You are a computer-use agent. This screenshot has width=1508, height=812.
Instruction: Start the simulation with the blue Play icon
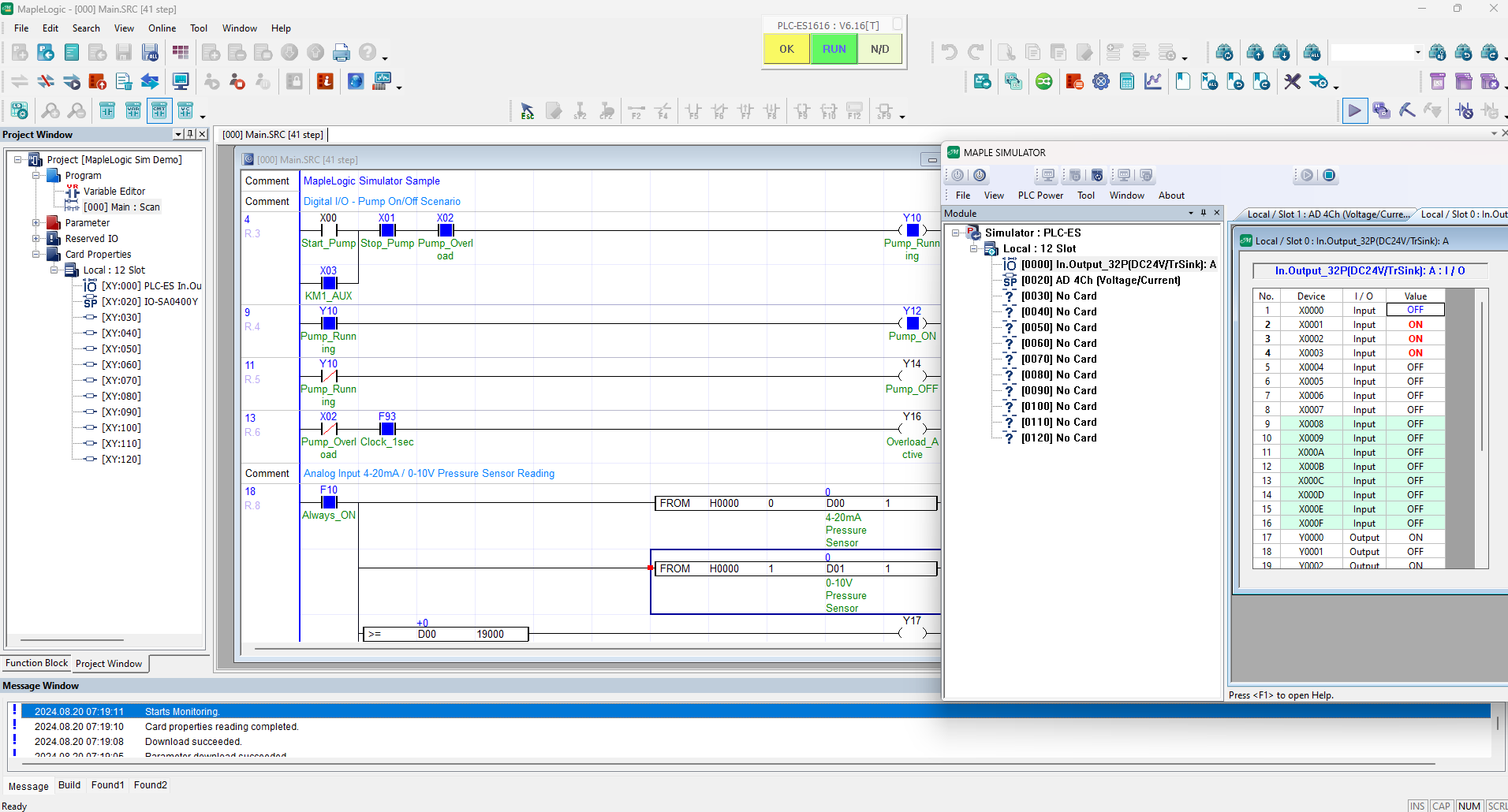point(1355,110)
